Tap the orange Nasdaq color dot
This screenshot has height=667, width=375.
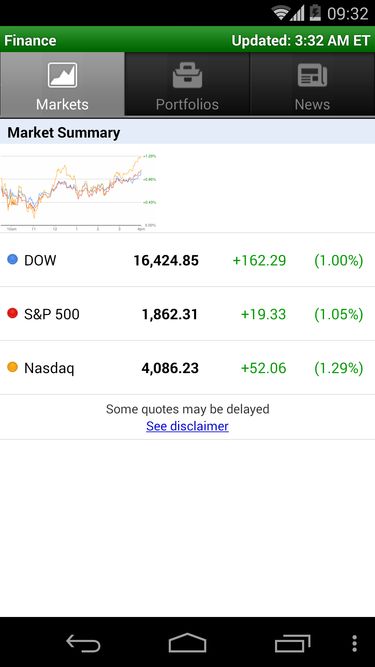pyautogui.click(x=13, y=367)
